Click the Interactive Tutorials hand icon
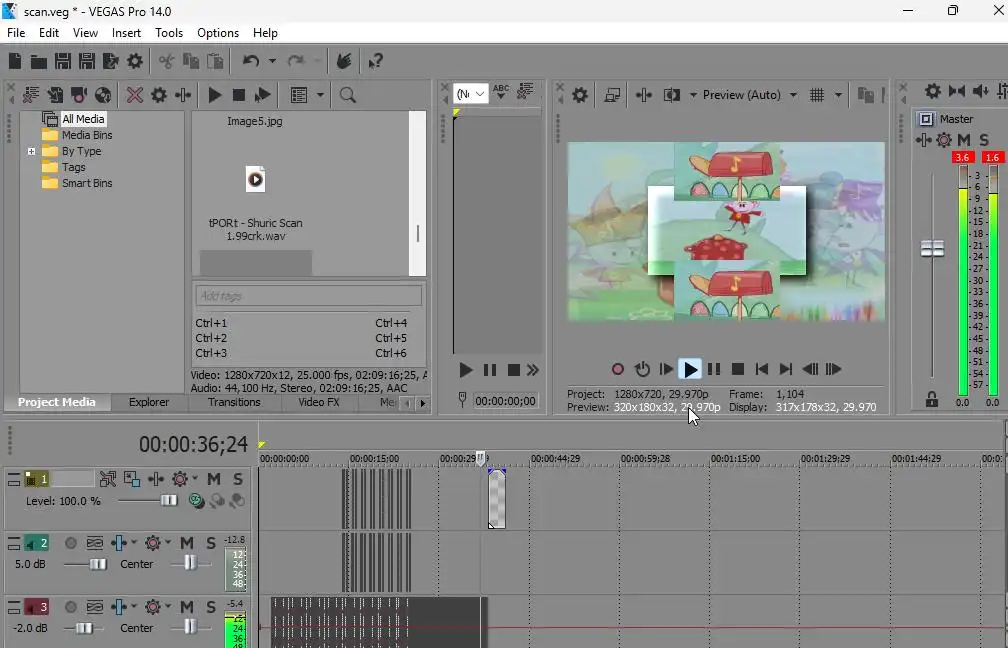 (x=344, y=61)
